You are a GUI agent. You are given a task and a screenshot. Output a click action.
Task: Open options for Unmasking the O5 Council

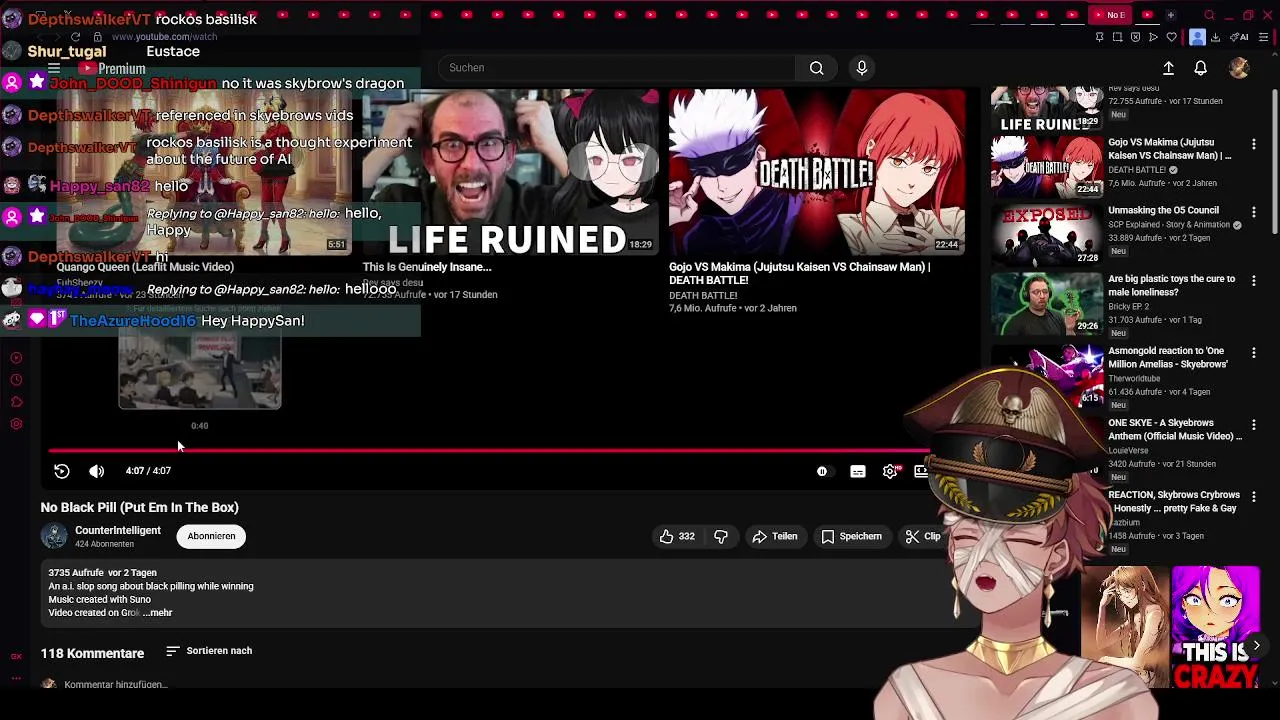click(1254, 213)
